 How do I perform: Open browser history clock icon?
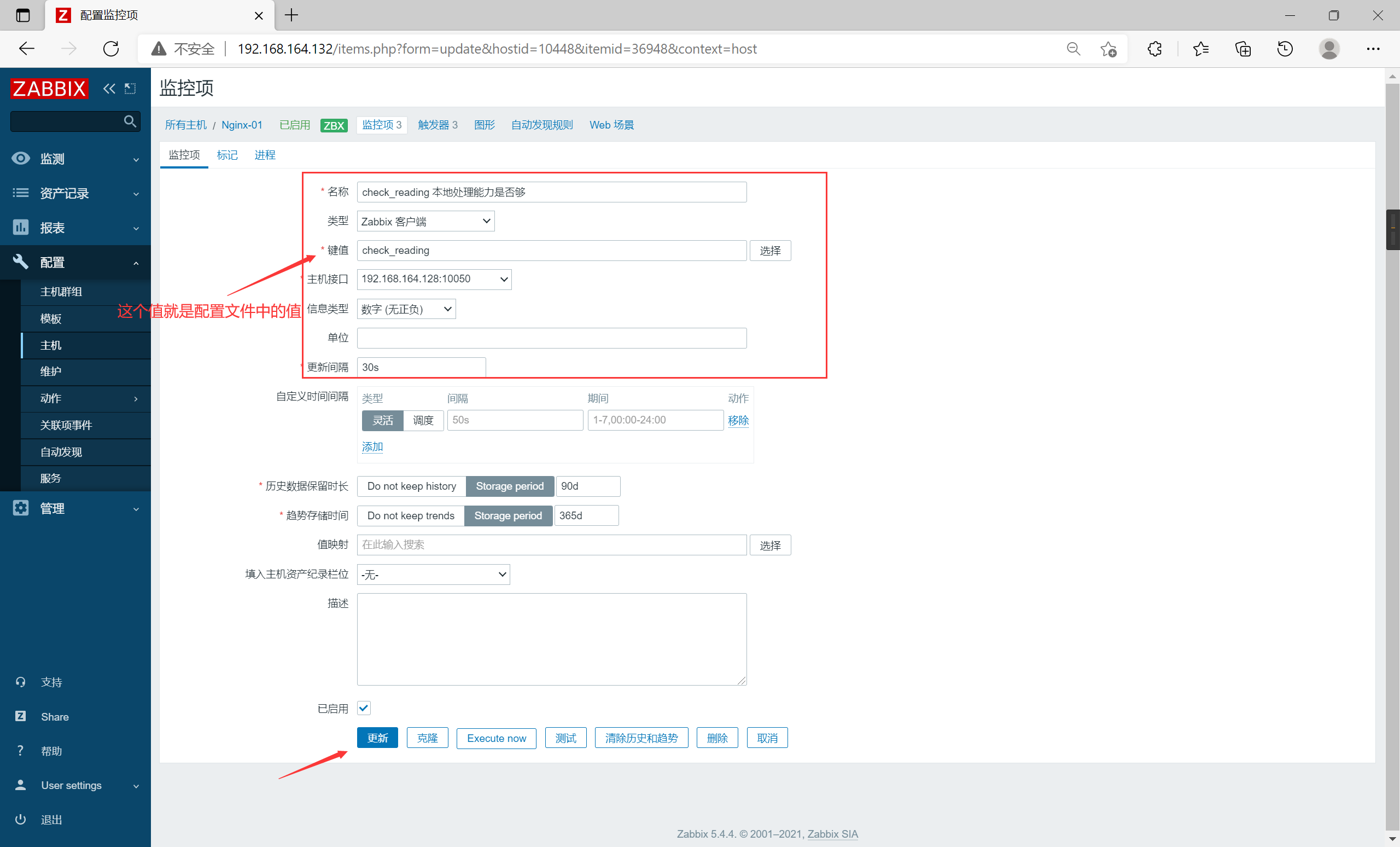tap(1285, 49)
